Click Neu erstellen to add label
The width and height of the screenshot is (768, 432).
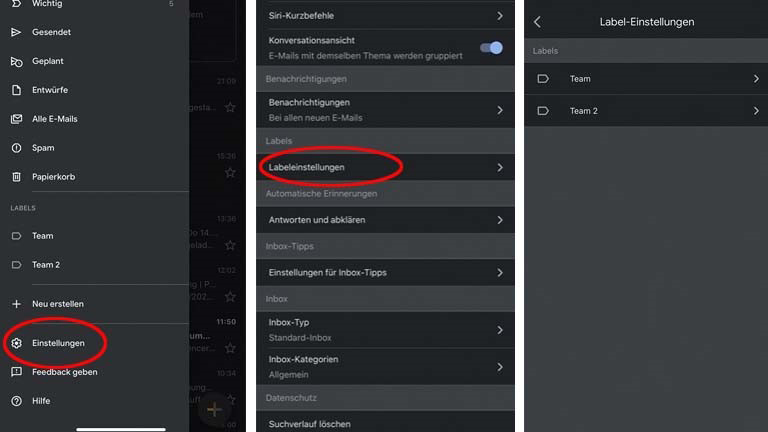[x=57, y=304]
